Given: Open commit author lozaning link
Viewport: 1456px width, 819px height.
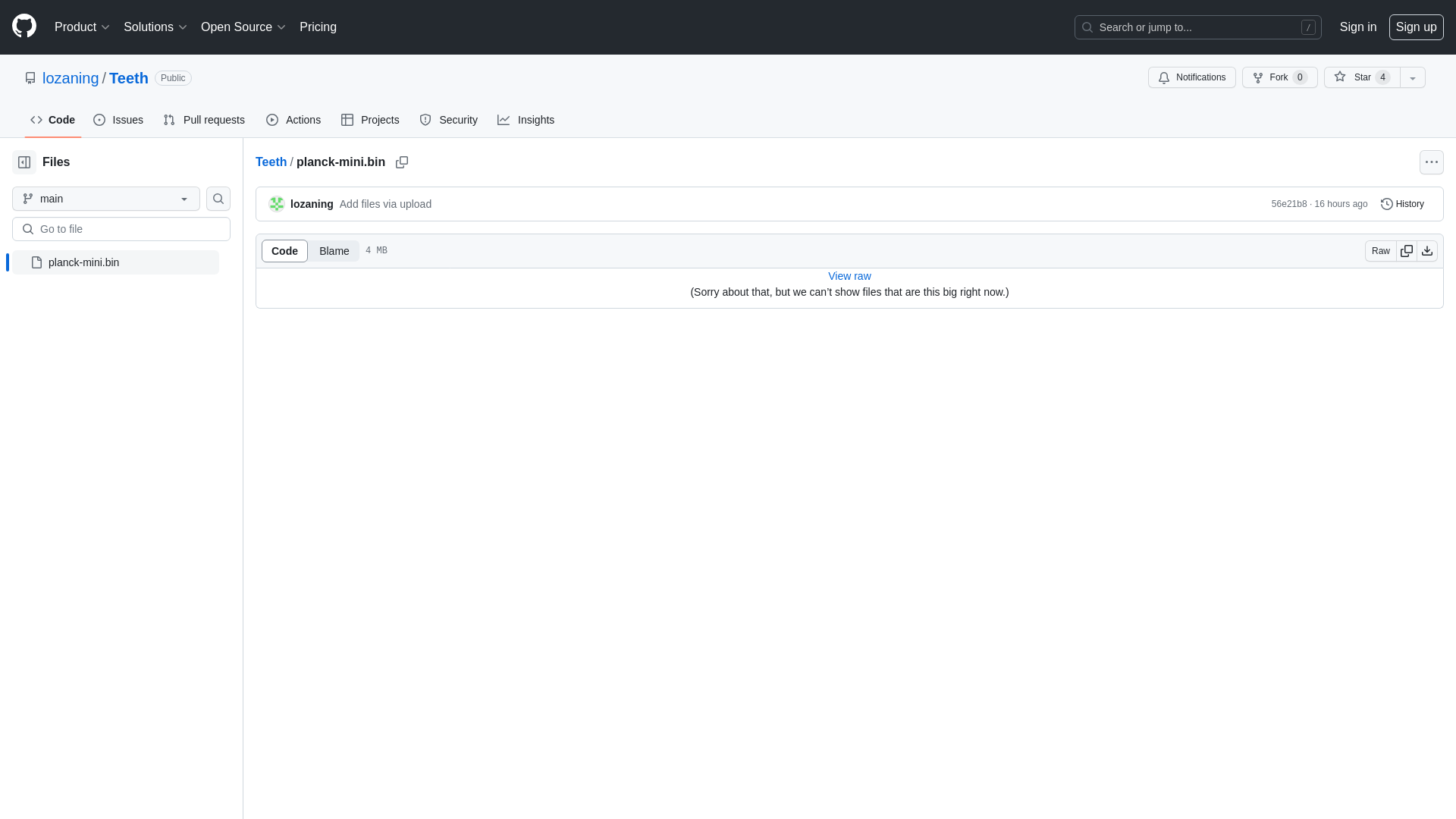Looking at the screenshot, I should [312, 204].
